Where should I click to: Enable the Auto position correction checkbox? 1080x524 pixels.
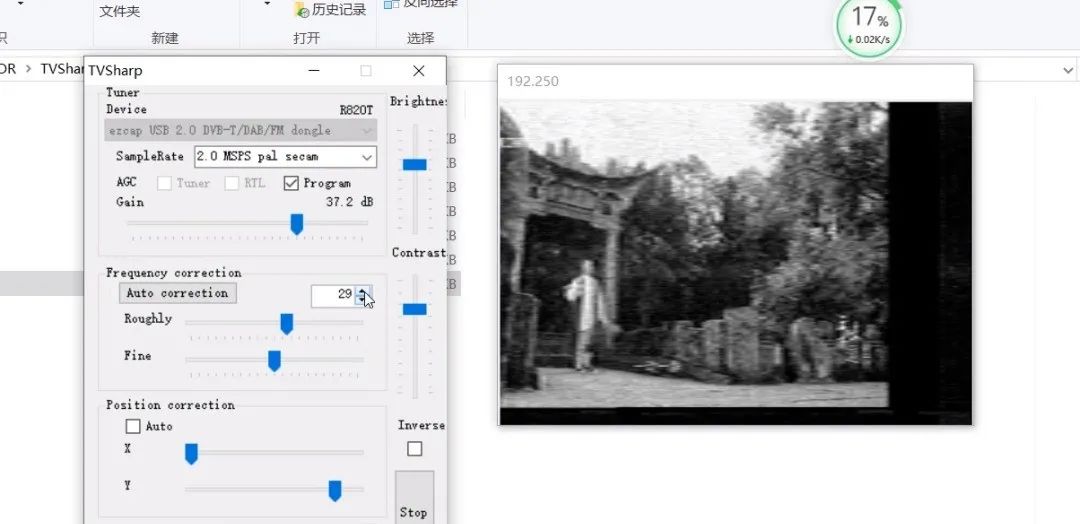click(x=133, y=426)
